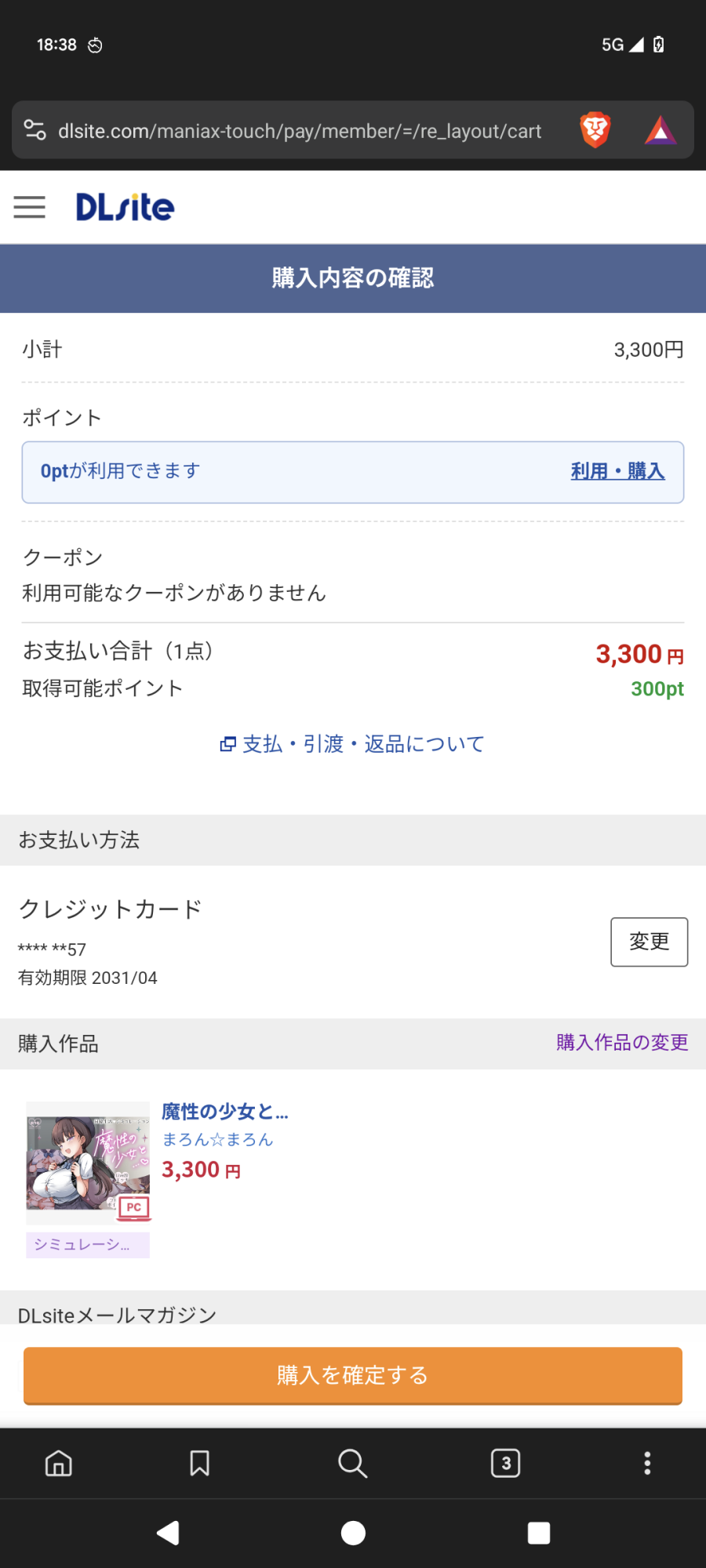Image resolution: width=706 pixels, height=1568 pixels.
Task: Open the bookmarks icon
Action: (x=199, y=1463)
